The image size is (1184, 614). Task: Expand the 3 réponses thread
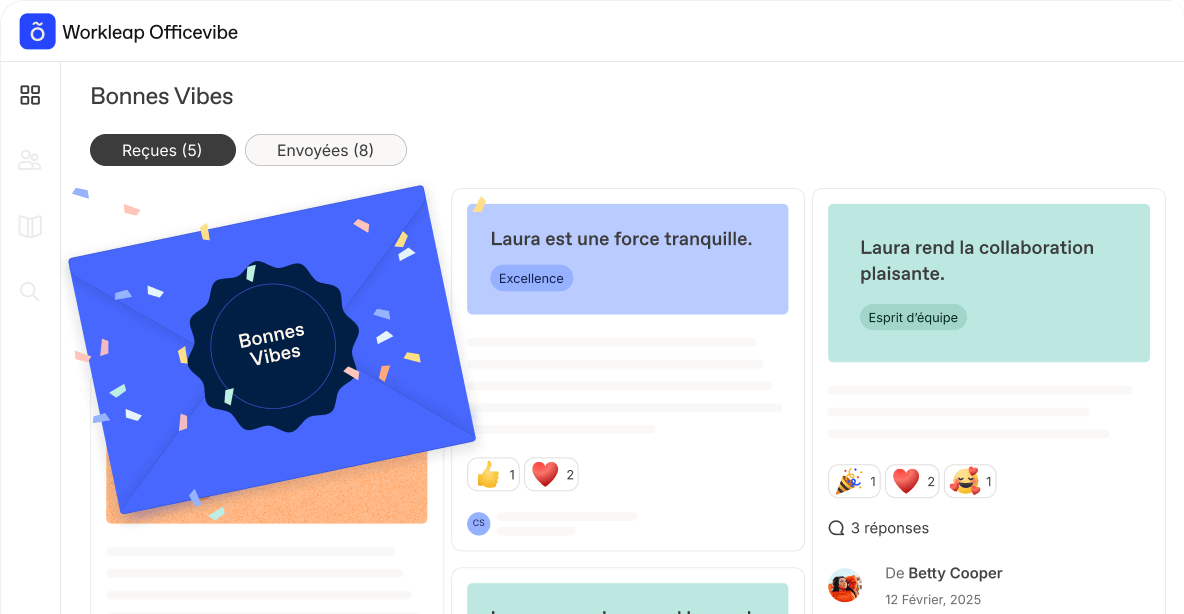click(x=879, y=528)
